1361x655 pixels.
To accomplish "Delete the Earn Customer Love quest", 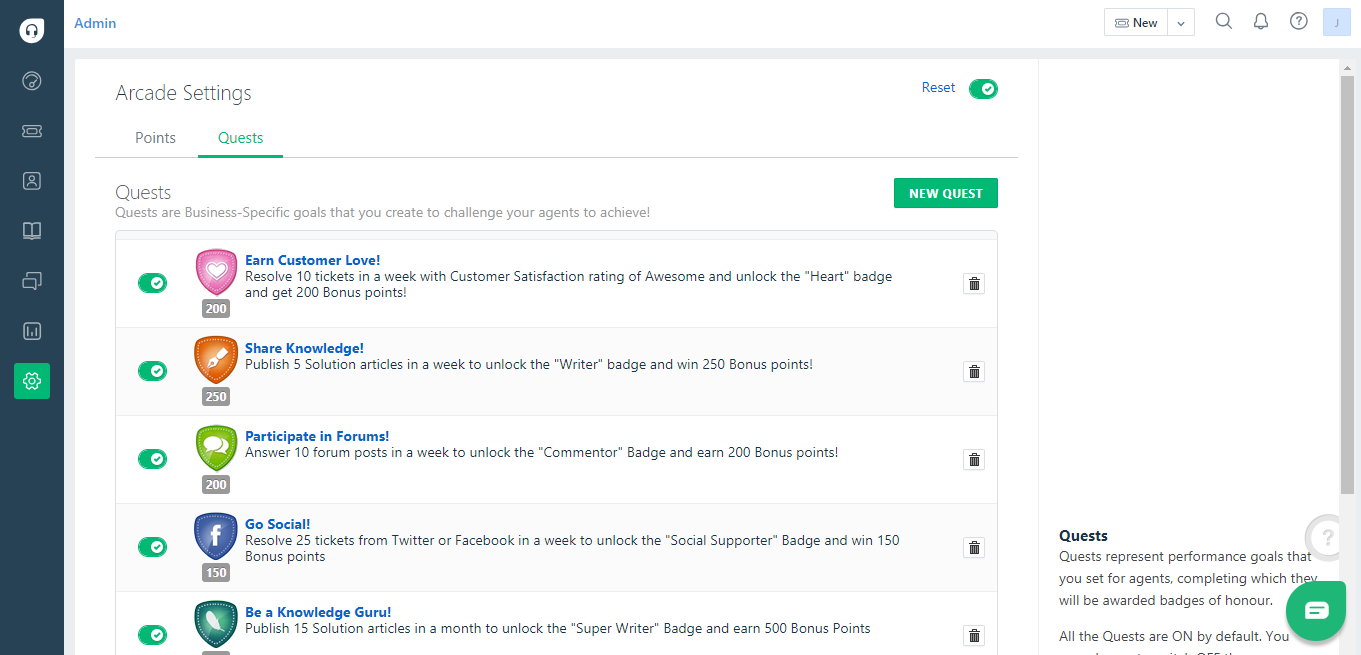I will coord(973,284).
